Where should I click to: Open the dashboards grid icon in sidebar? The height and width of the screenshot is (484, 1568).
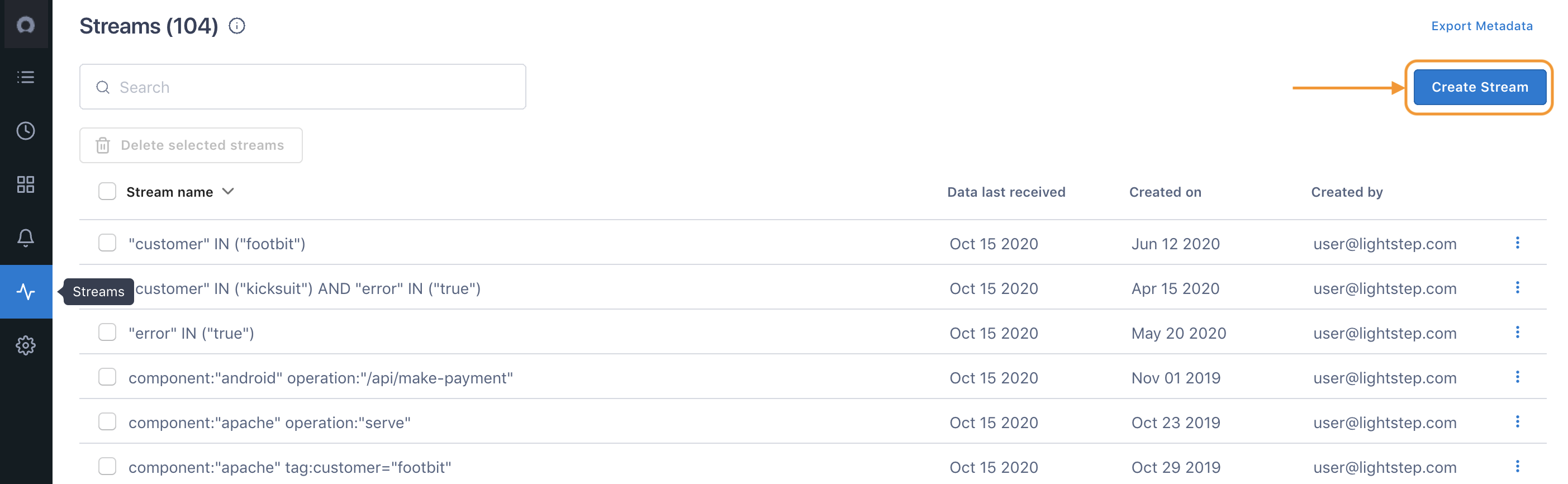click(x=26, y=184)
